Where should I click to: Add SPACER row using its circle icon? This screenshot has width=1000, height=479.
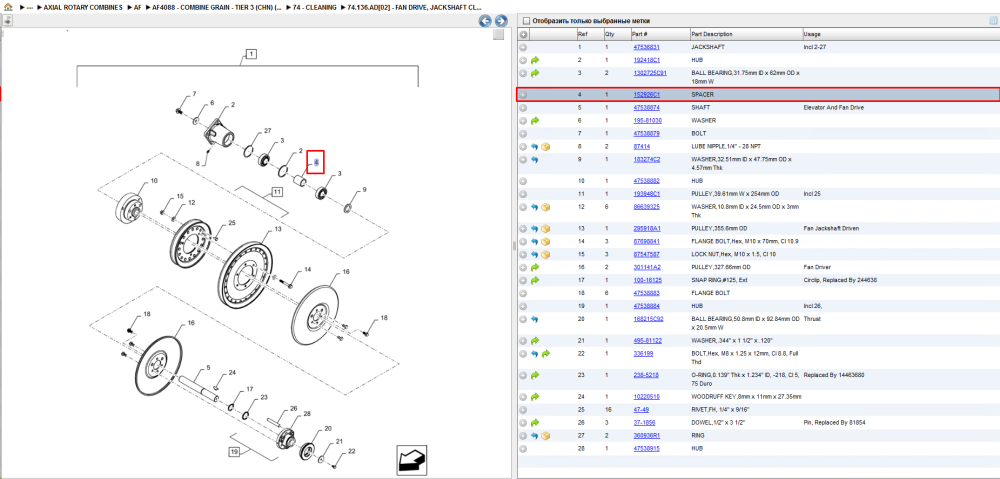pos(523,95)
